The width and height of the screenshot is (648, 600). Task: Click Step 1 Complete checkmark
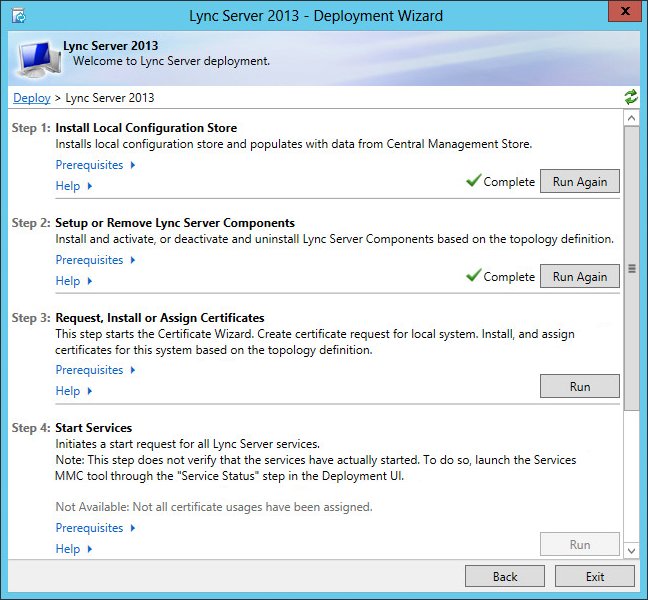coord(474,181)
